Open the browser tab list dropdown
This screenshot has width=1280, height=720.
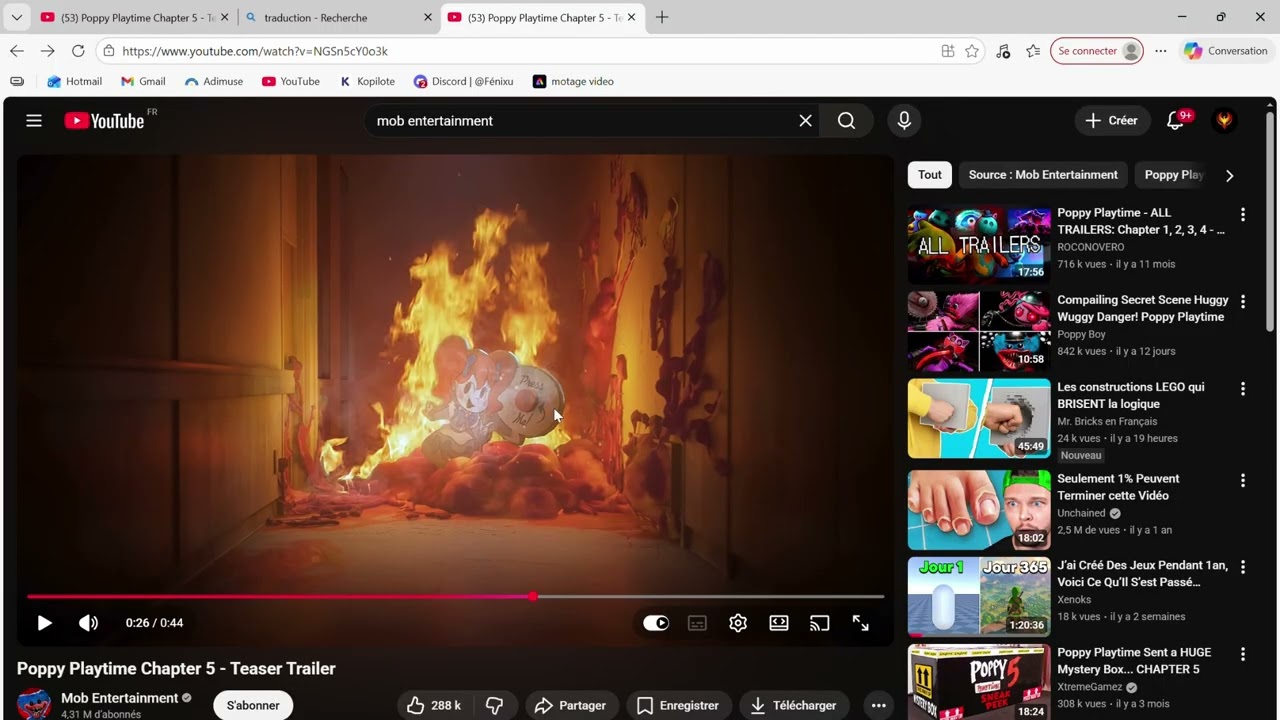click(16, 17)
